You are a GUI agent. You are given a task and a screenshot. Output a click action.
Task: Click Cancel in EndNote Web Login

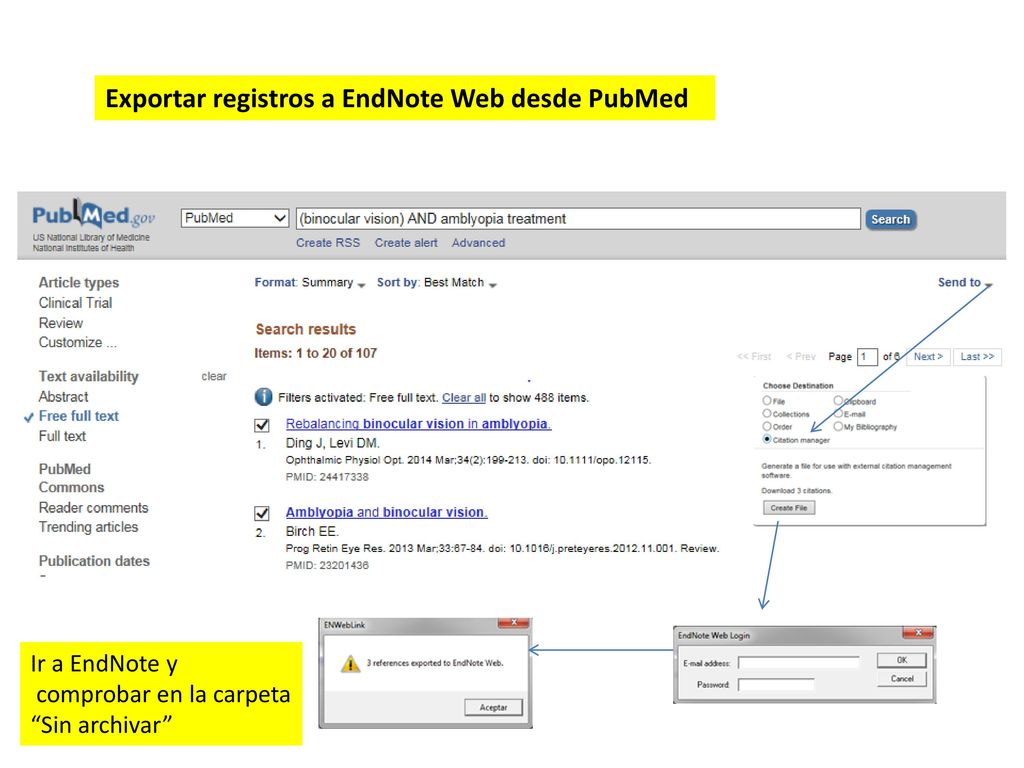901,679
